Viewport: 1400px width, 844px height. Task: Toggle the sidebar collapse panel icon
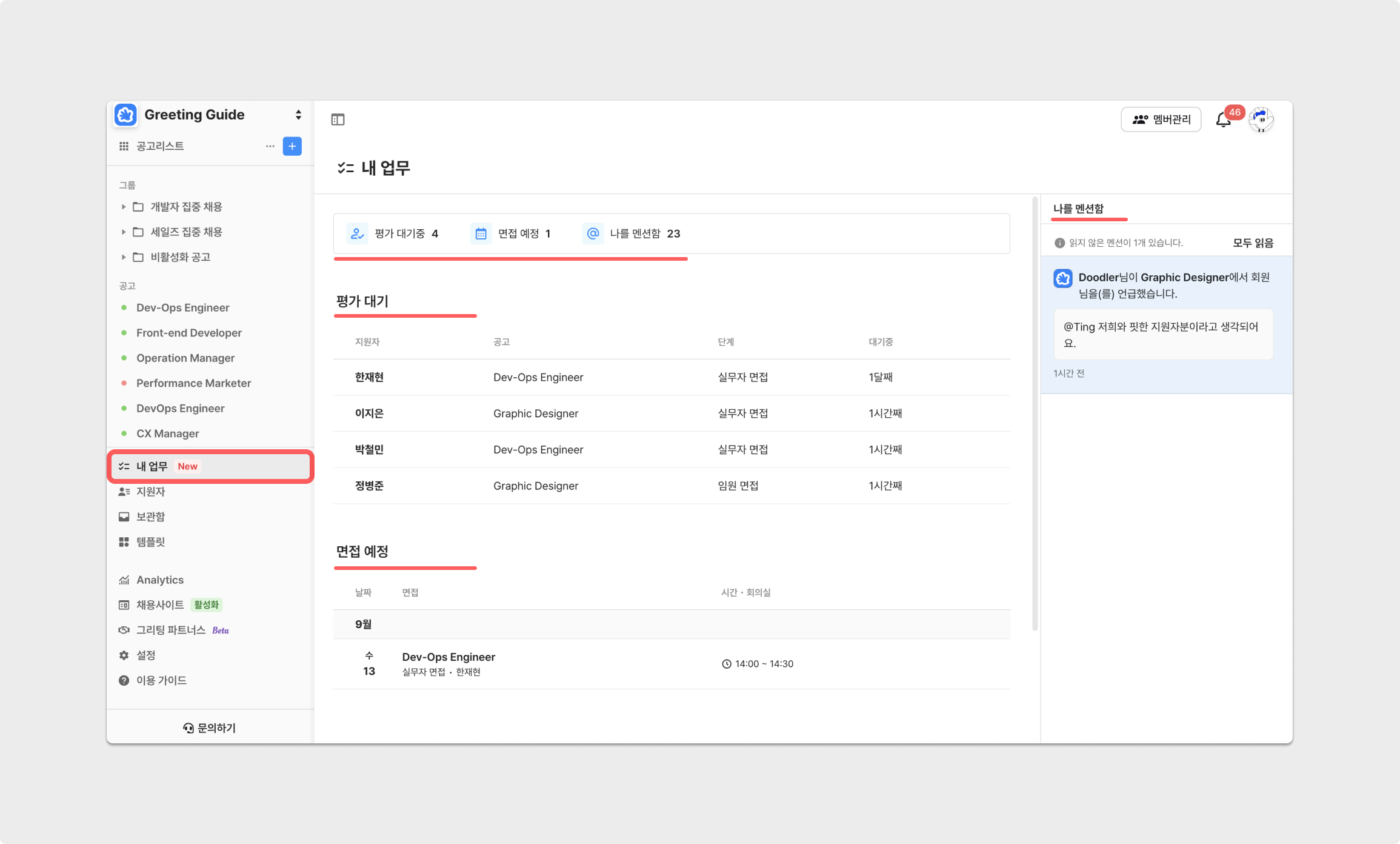[338, 119]
